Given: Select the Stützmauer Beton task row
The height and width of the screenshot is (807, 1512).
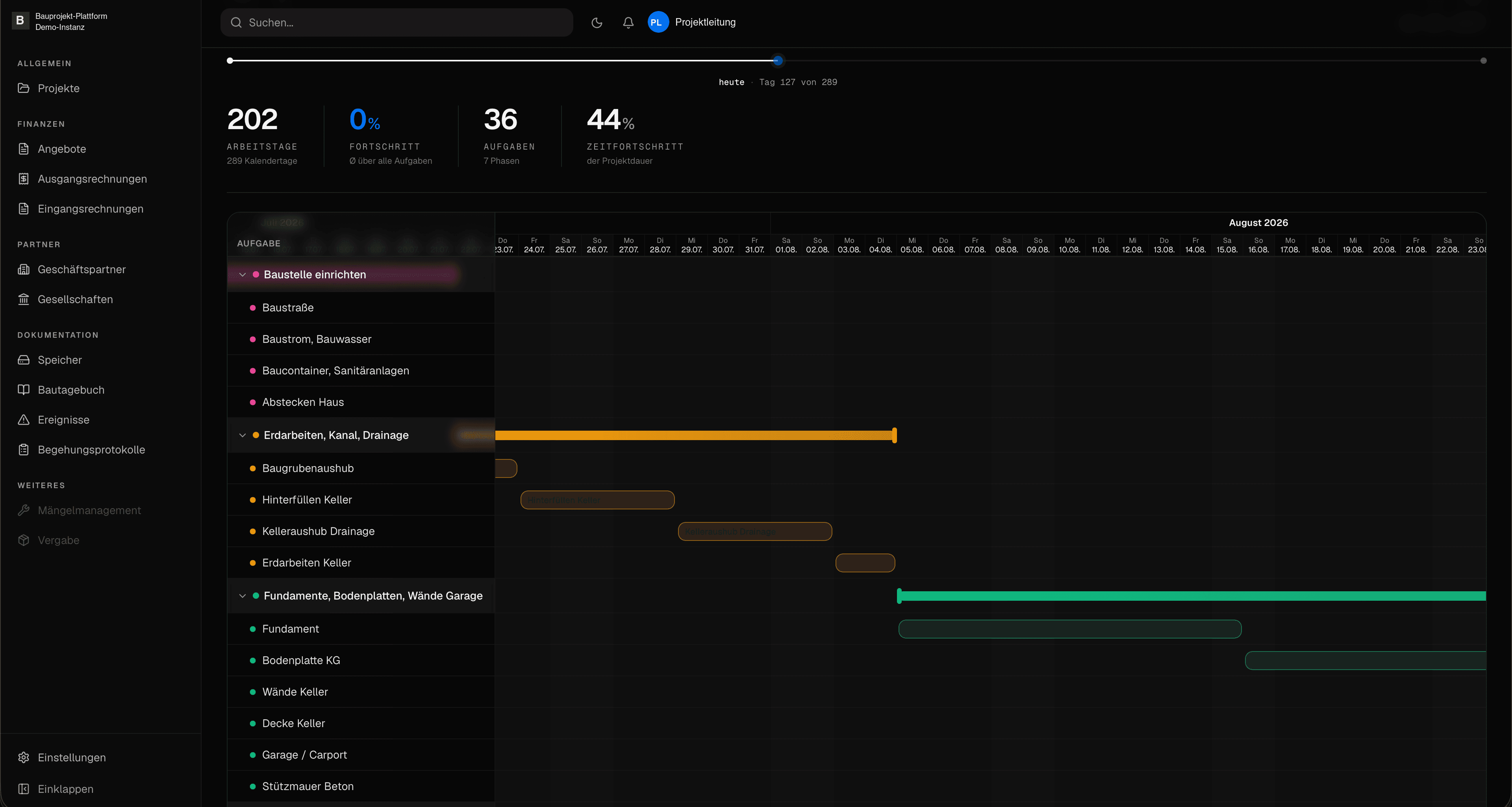Looking at the screenshot, I should click(x=361, y=786).
